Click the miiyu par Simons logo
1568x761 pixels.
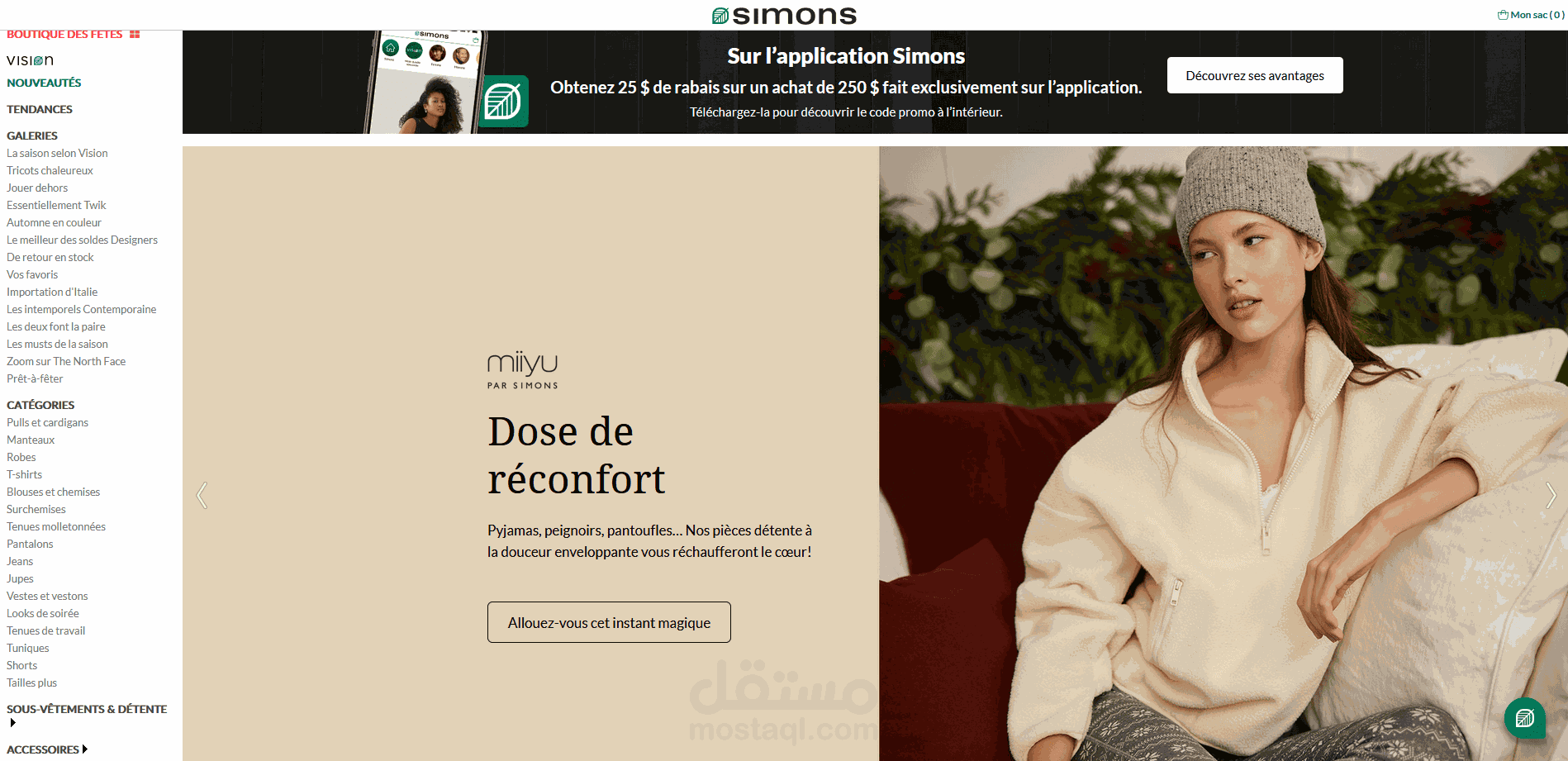[x=523, y=369]
